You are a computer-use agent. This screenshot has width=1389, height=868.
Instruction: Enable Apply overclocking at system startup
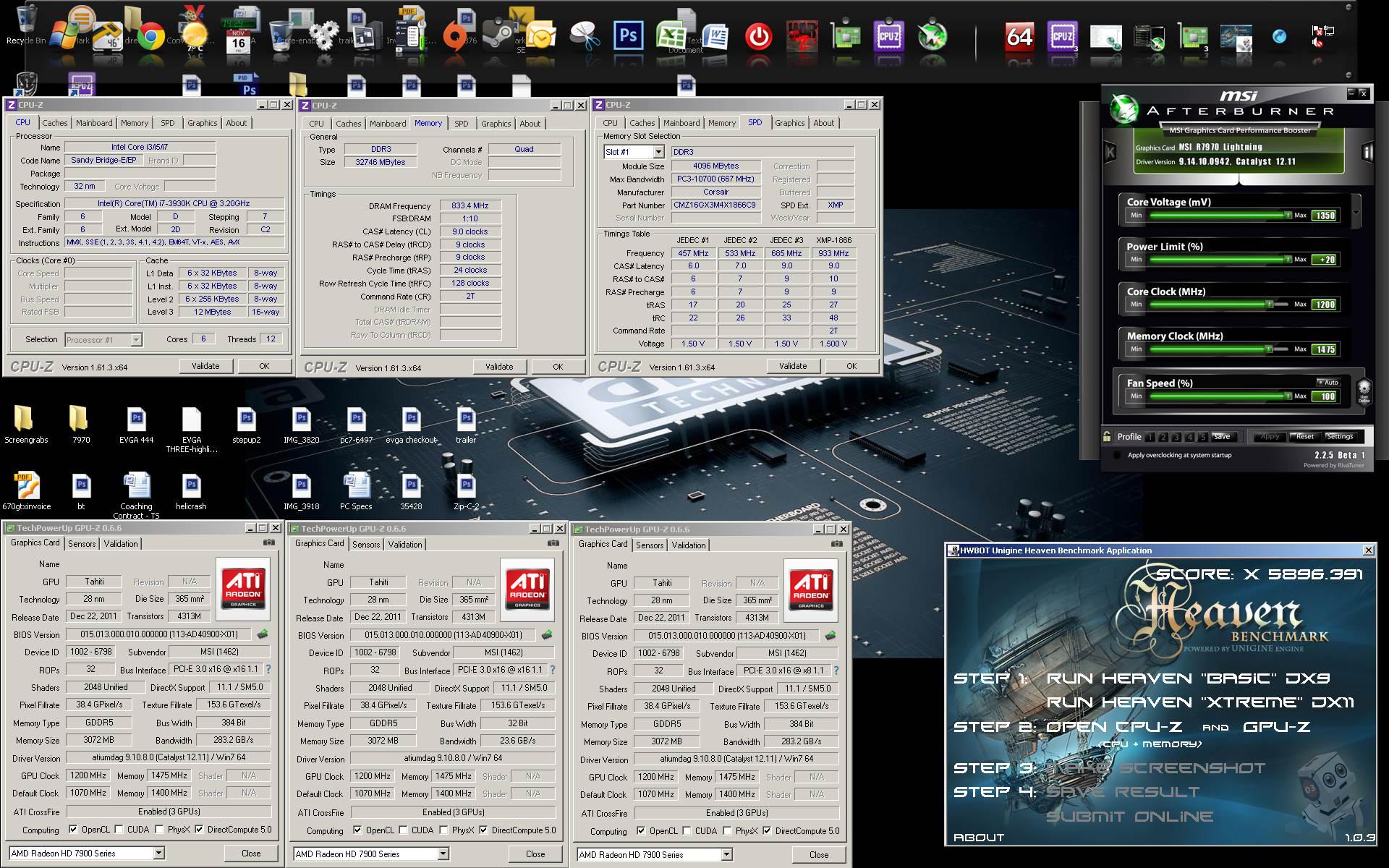pos(1118,455)
